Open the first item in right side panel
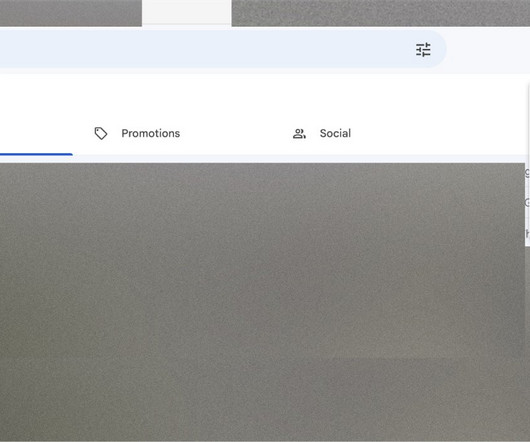Screen dimensions: 530x442 point(527,173)
